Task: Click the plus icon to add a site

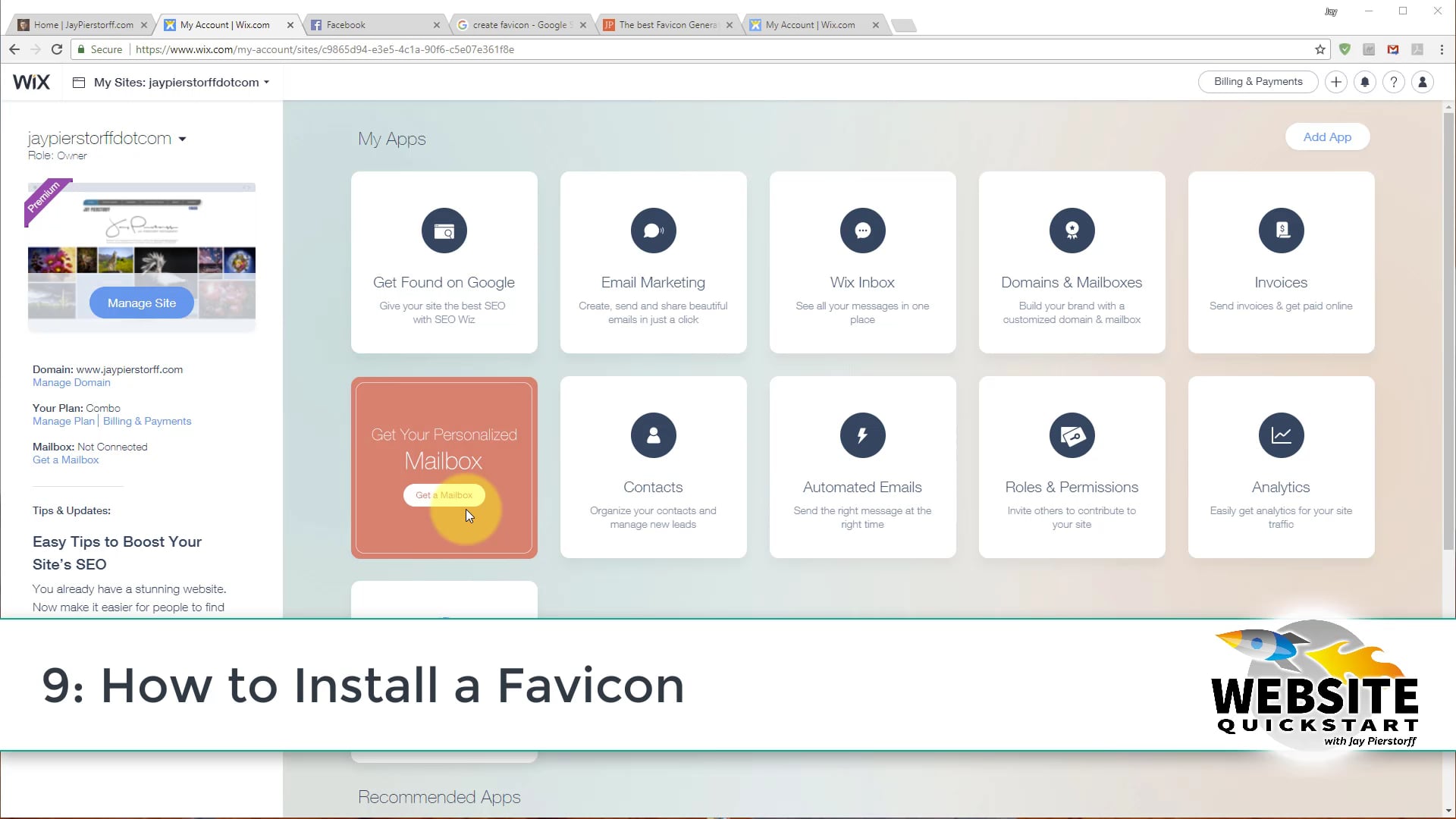Action: [1335, 82]
